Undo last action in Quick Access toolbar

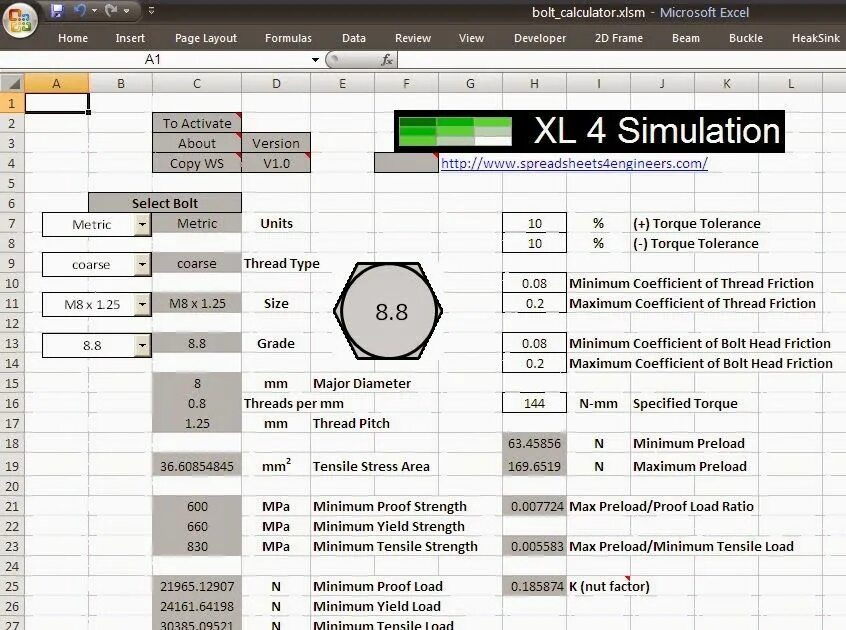(x=80, y=10)
